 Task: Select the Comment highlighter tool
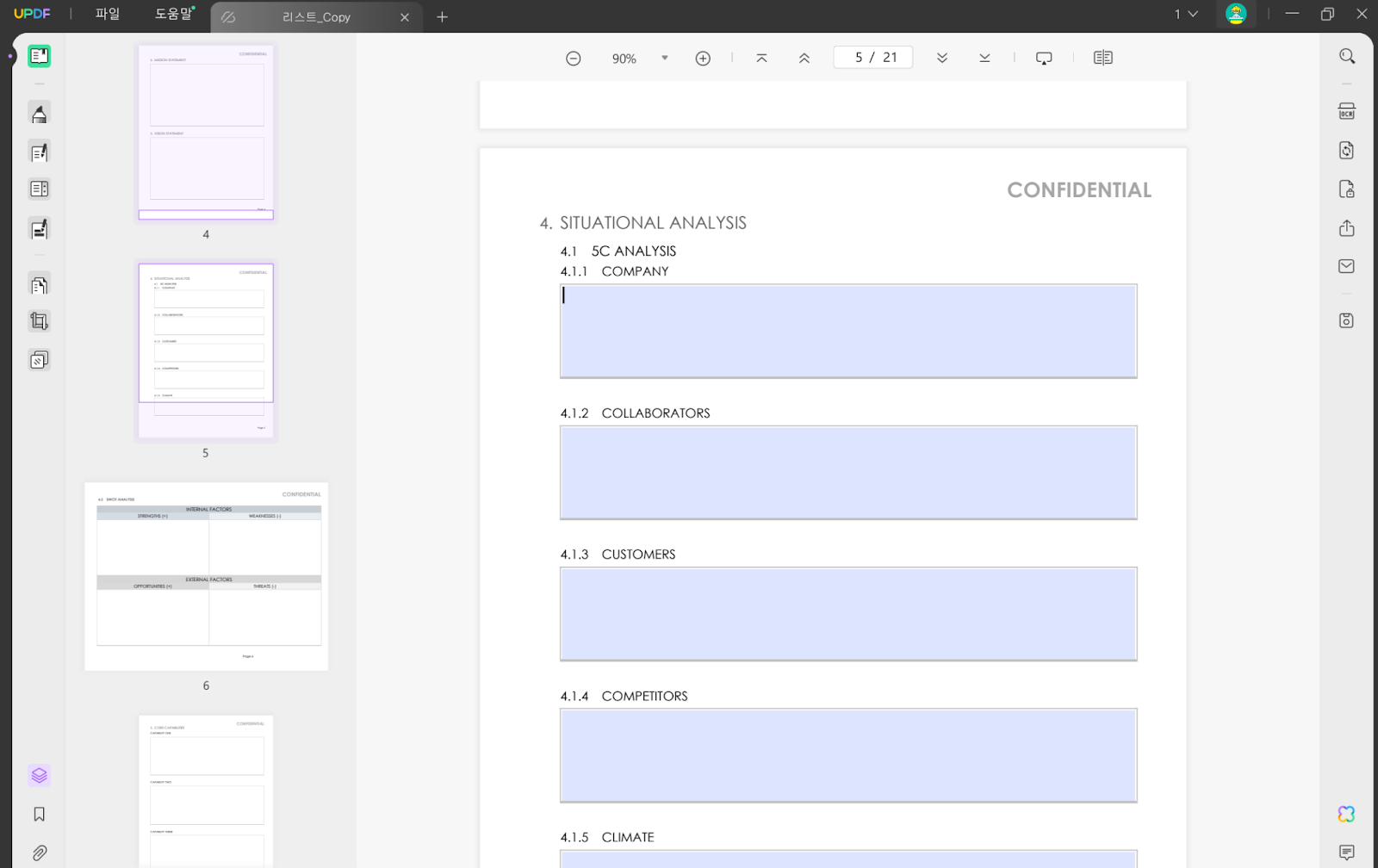click(39, 114)
